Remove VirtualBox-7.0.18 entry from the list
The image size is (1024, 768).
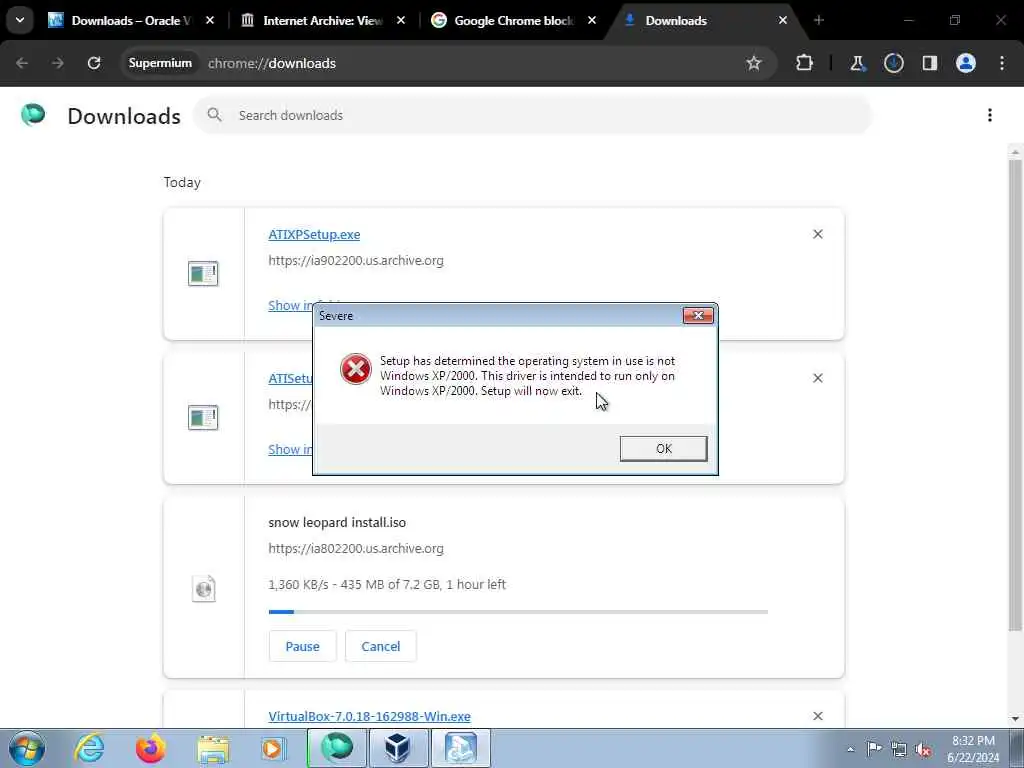(x=818, y=716)
